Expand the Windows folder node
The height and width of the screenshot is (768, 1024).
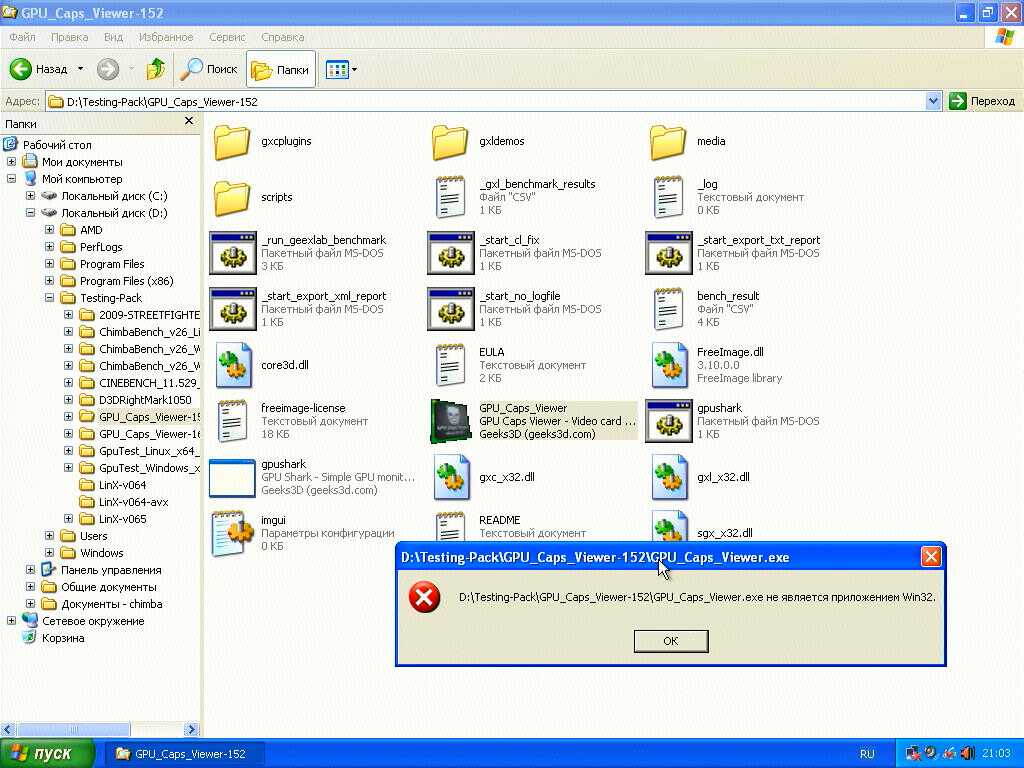tap(49, 552)
